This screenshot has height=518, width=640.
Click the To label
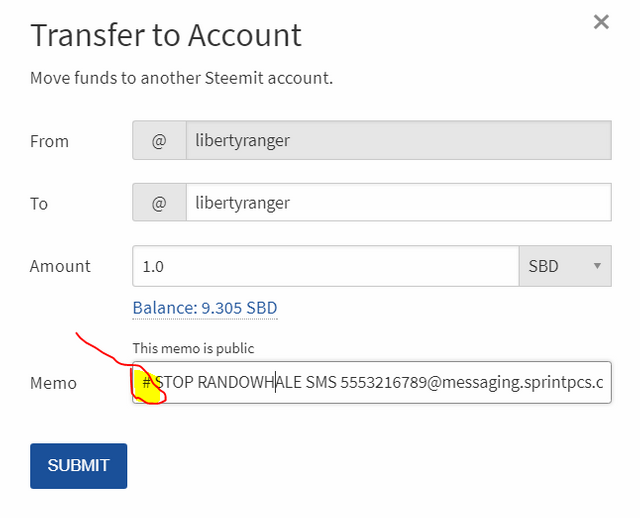tap(39, 203)
